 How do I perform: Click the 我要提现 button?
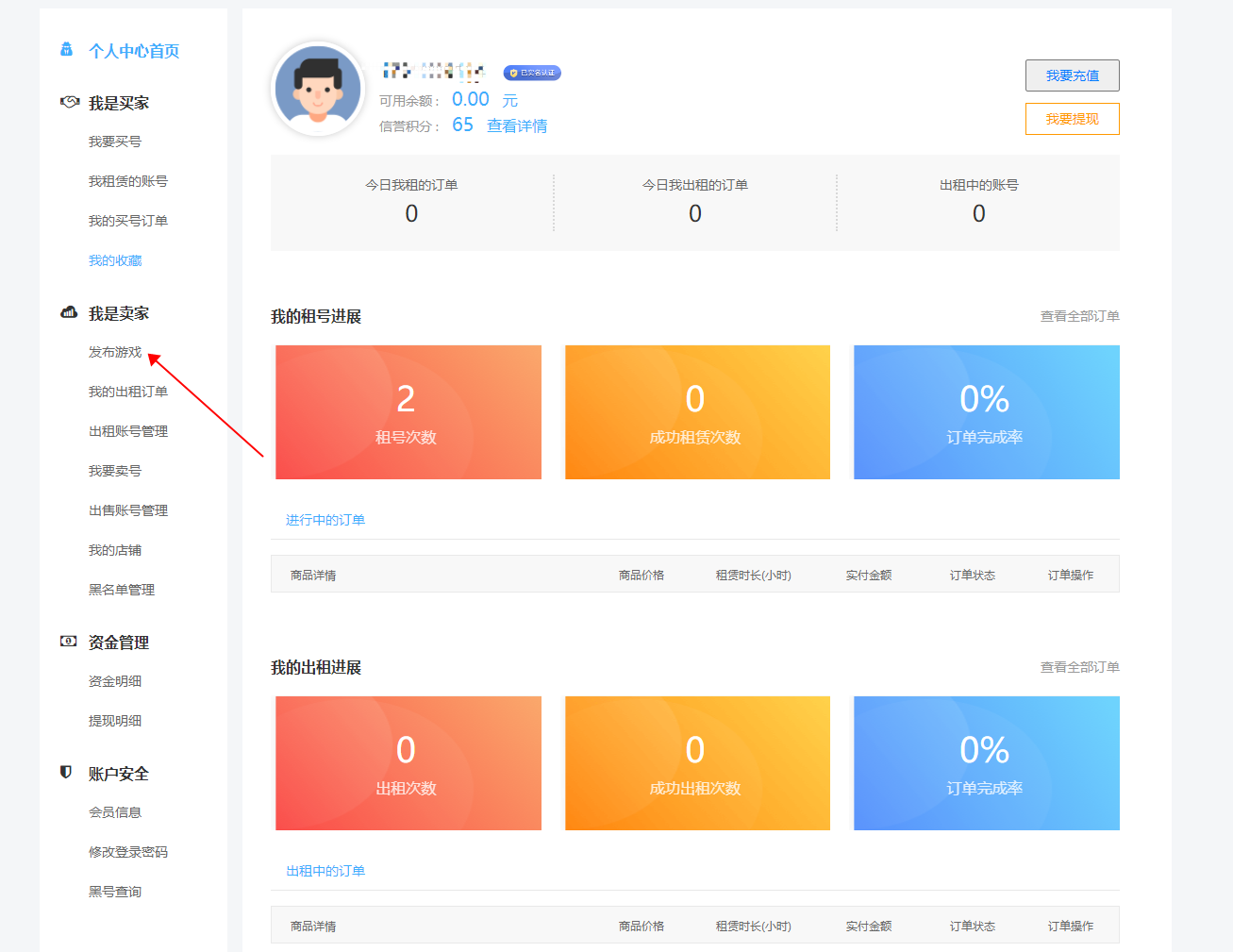(1073, 119)
